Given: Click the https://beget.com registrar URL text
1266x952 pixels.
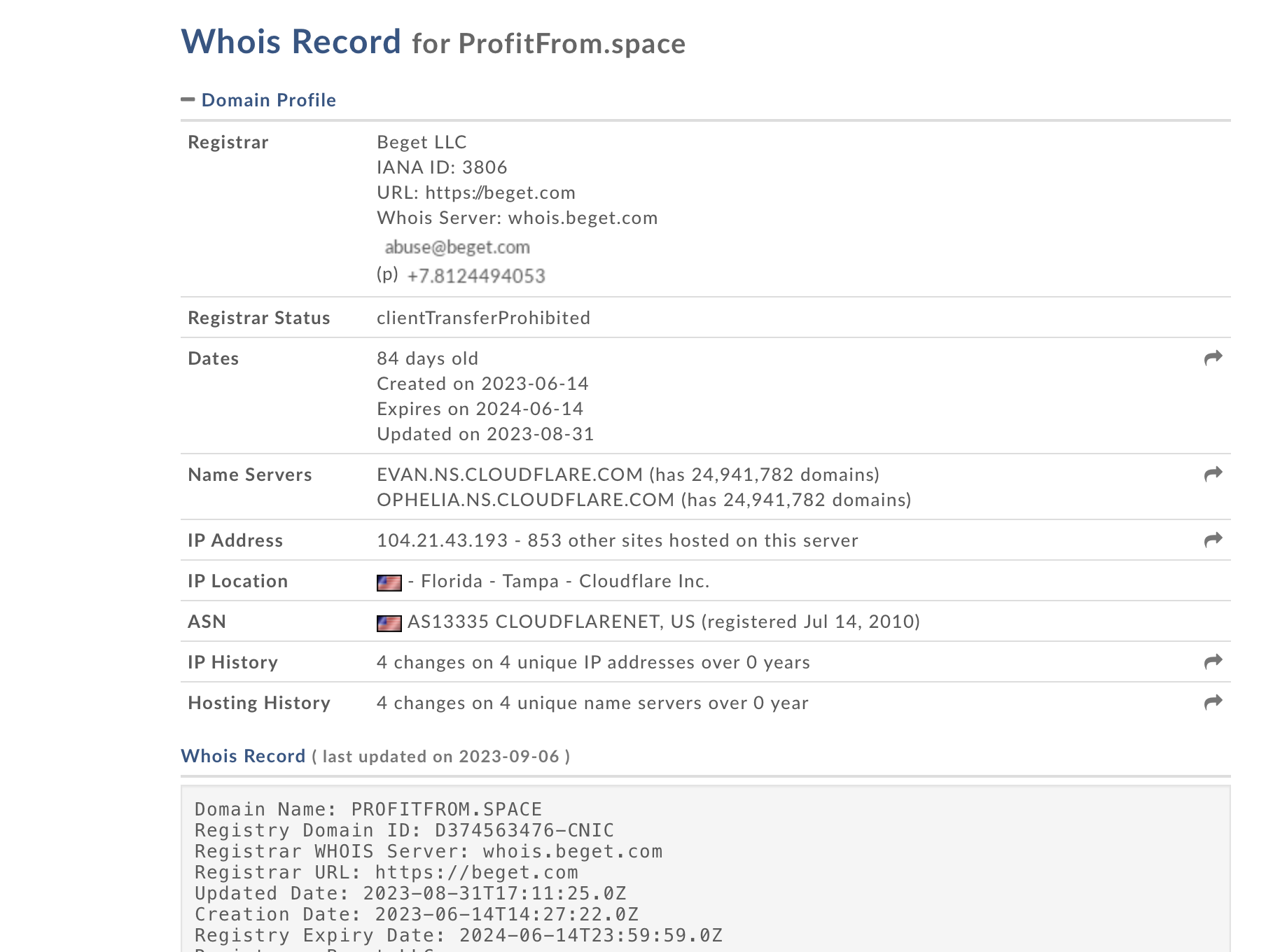Looking at the screenshot, I should click(x=500, y=192).
